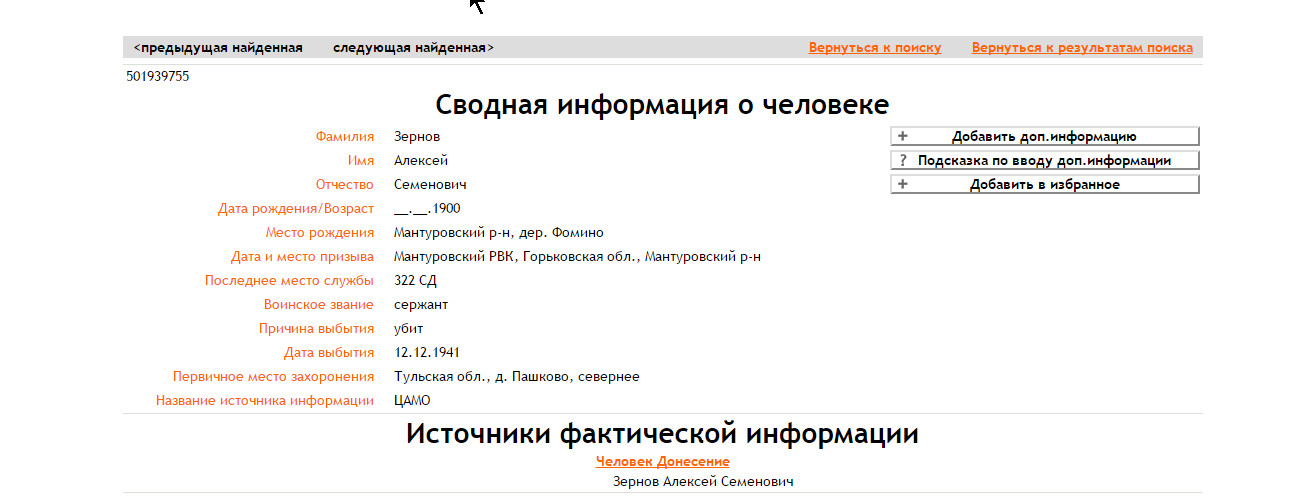Viewport: 1295px width, 503px height.
Task: Open Подсказка по вводу доп.информации
Action: pyautogui.click(x=1044, y=161)
